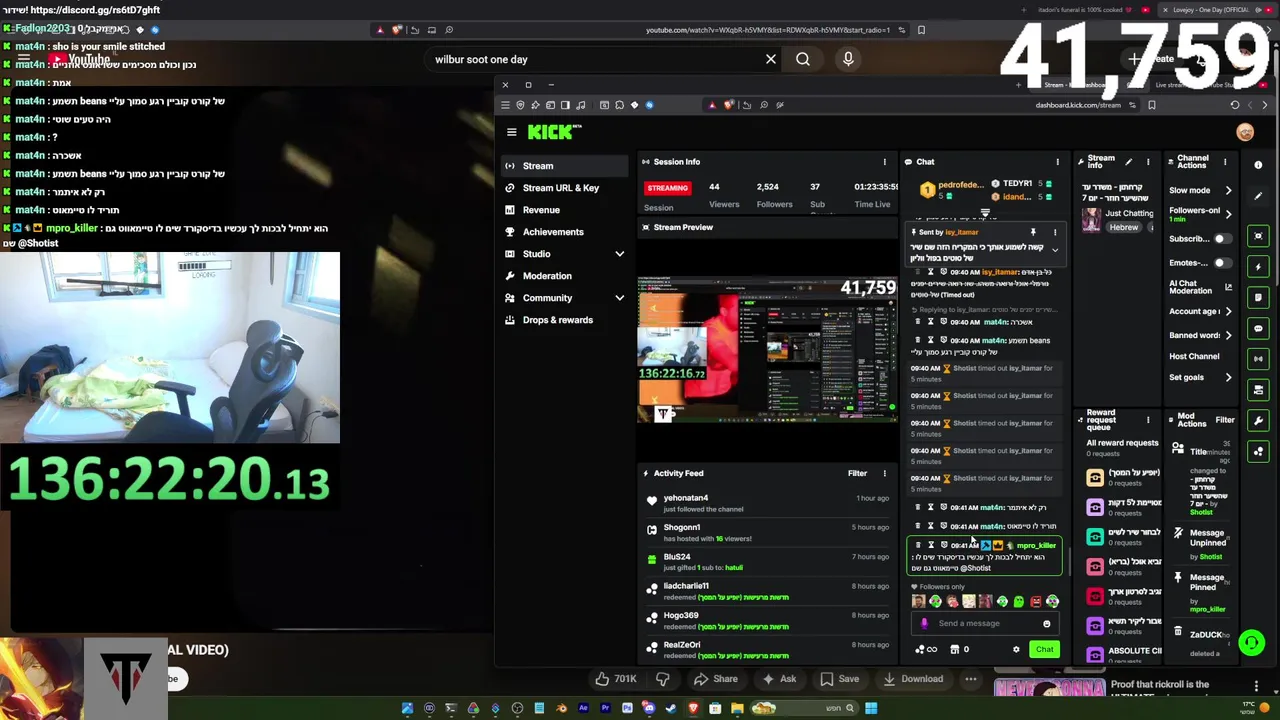Click the notes page icon in right sidebar

[x=1258, y=297]
